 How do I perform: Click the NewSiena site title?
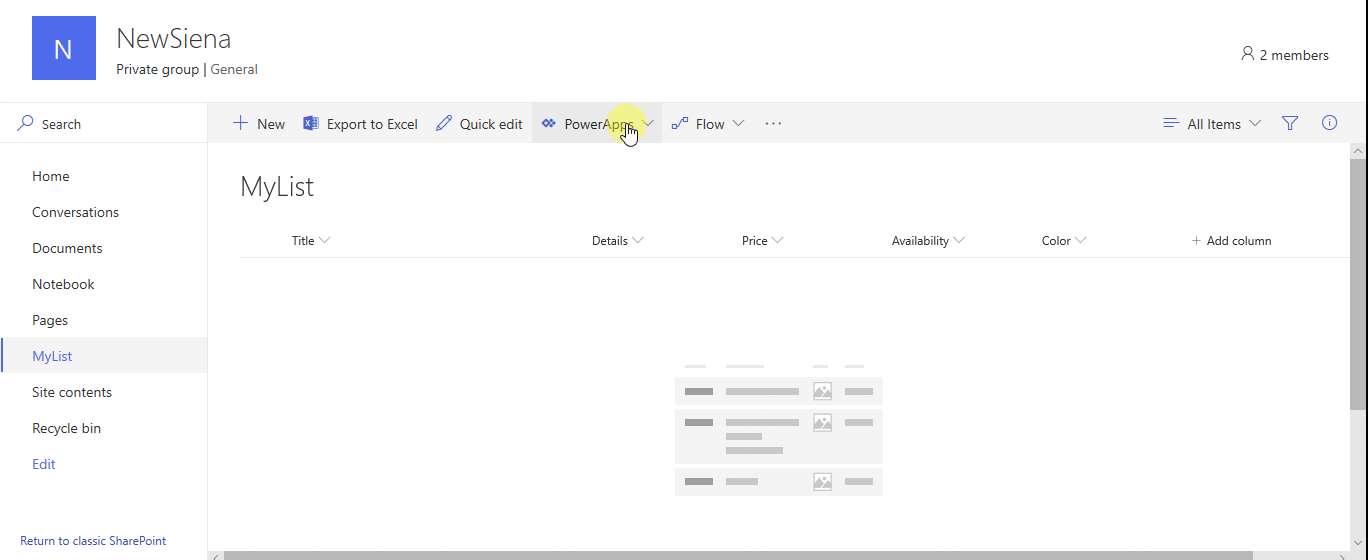click(x=174, y=38)
